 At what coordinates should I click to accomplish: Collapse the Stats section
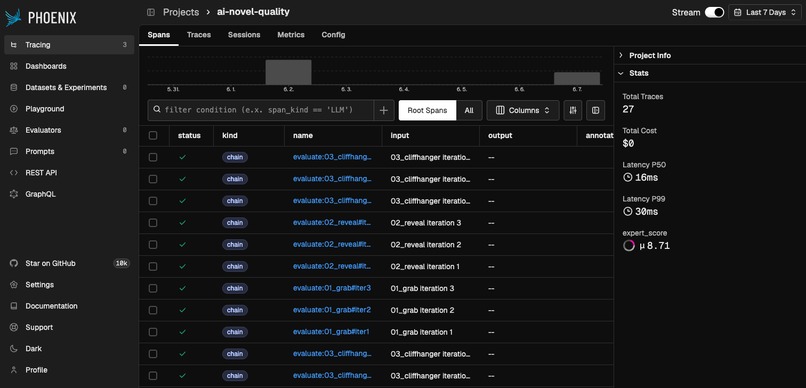click(710, 73)
